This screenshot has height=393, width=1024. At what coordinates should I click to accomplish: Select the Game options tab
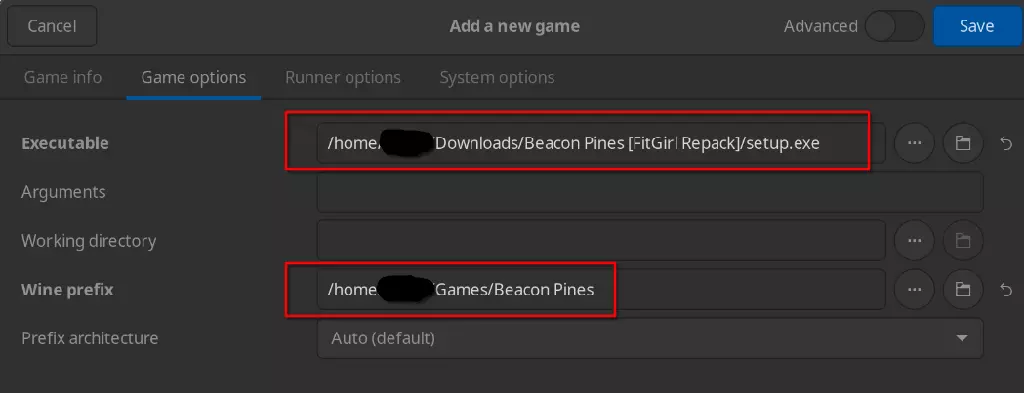point(194,78)
